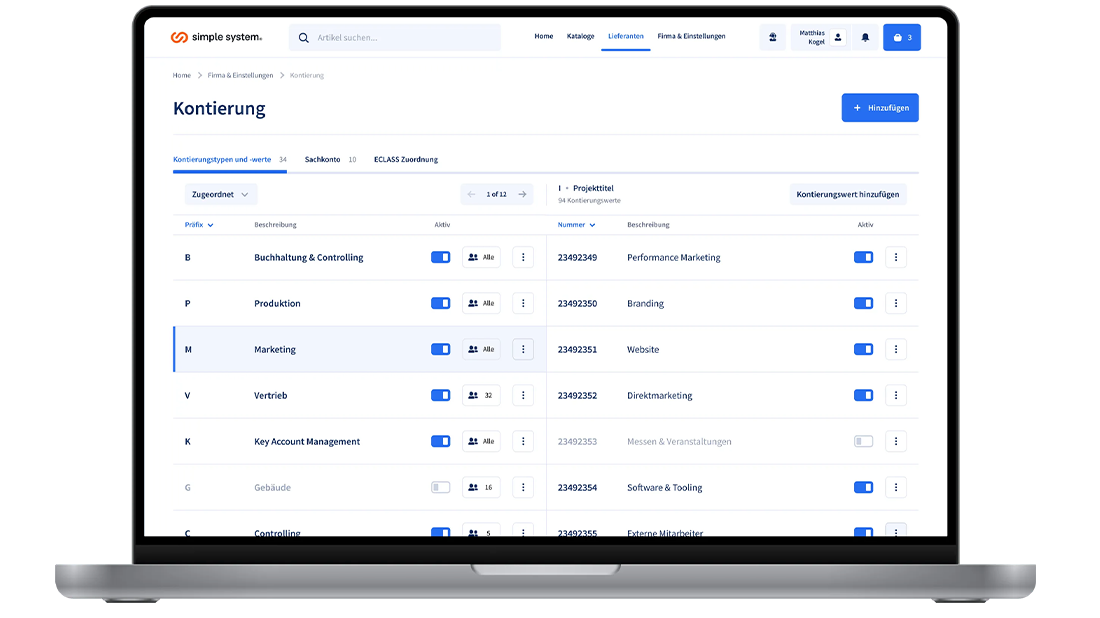The image size is (1100, 618).
Task: Enable the Messen & Veranstaltungen toggle
Action: [863, 441]
